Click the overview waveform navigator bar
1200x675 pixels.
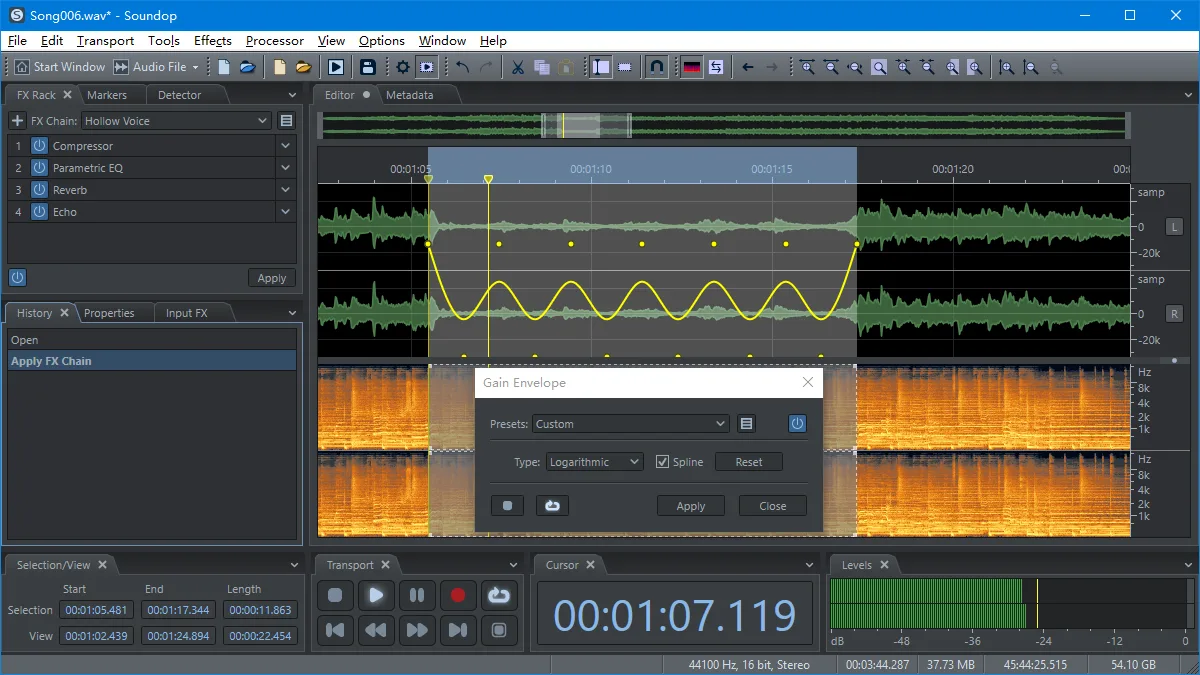coord(724,125)
